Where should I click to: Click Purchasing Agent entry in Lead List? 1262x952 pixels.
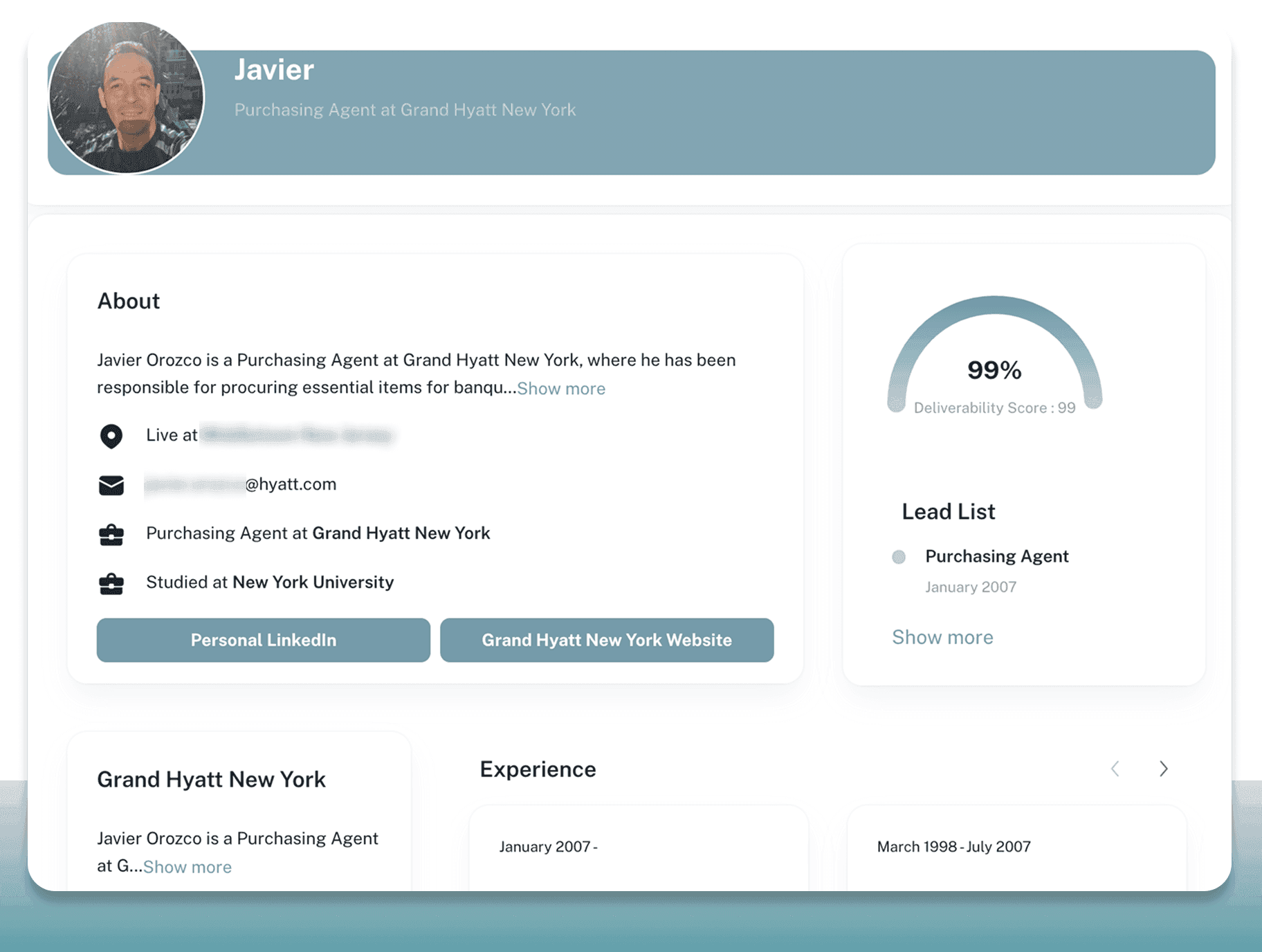tap(997, 556)
